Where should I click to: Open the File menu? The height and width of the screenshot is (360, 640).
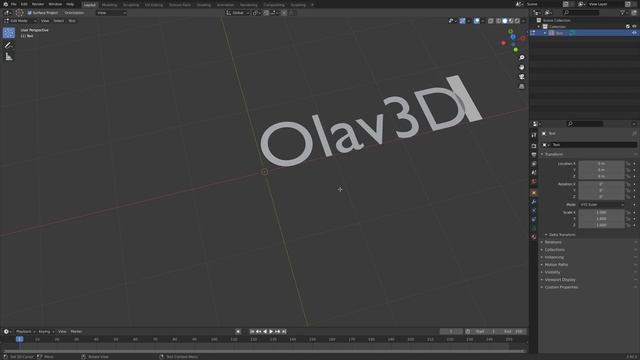[x=13, y=4]
